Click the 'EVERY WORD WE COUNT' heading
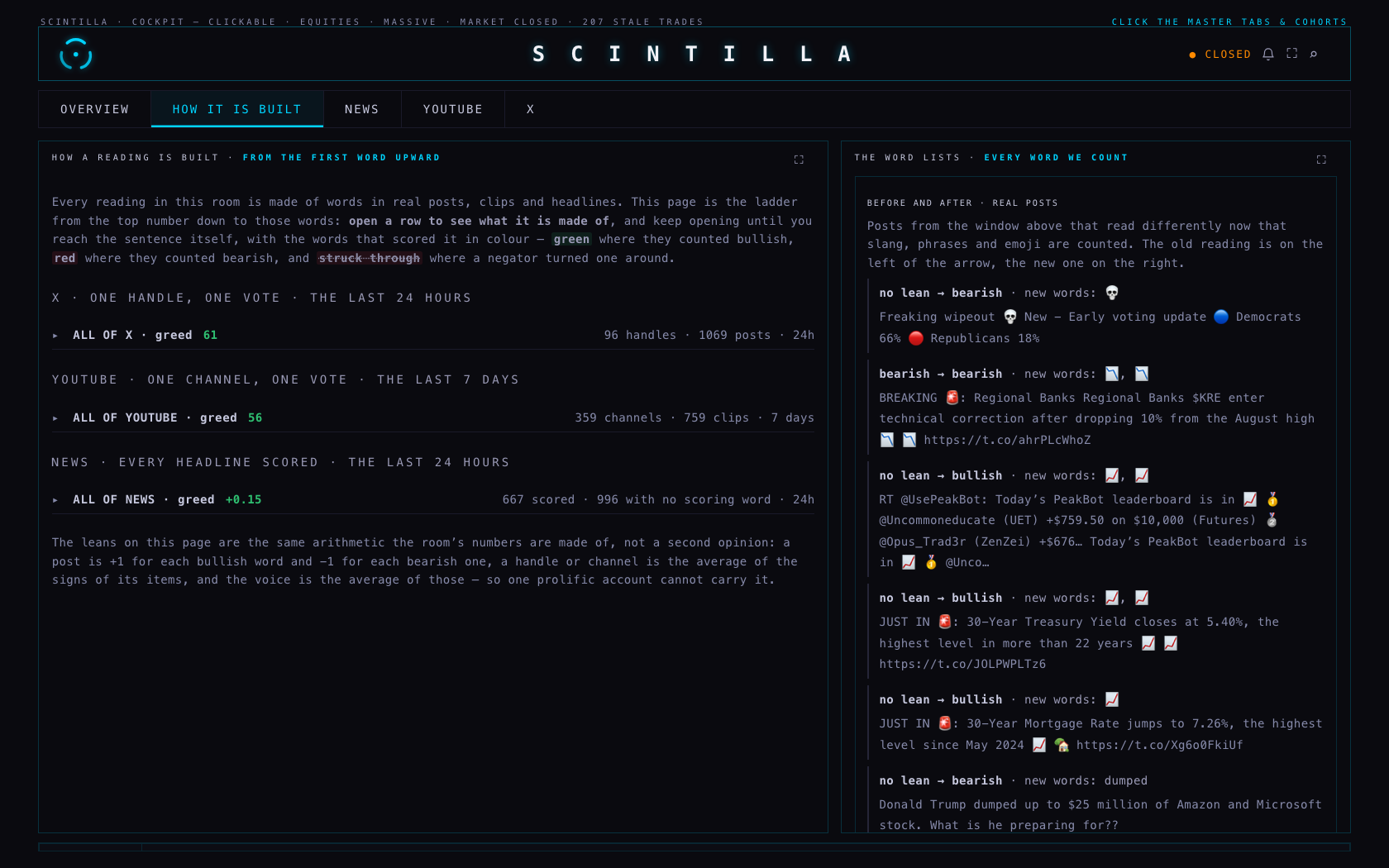This screenshot has width=1389, height=868. pos(1056,157)
